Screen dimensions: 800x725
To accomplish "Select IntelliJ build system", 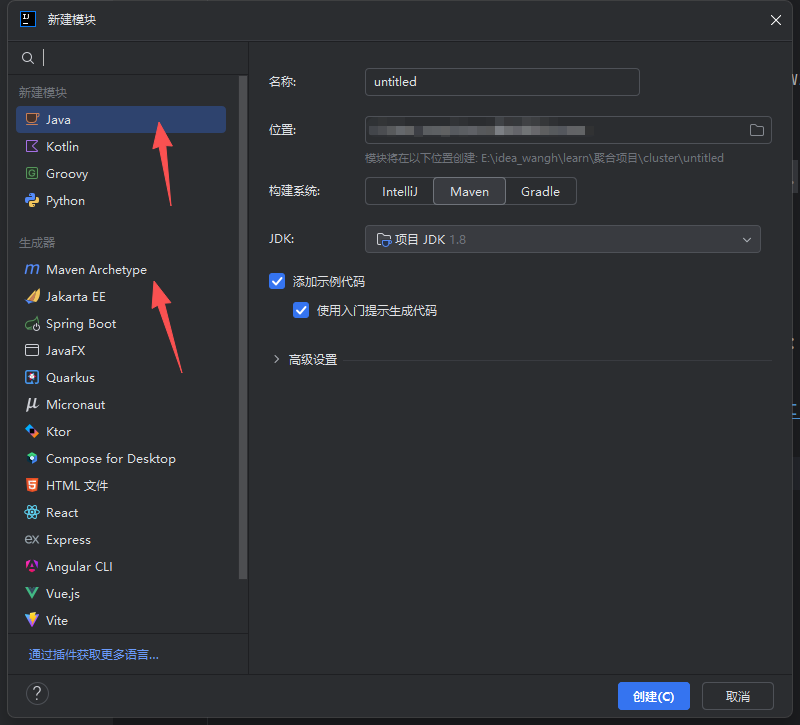I will point(399,191).
